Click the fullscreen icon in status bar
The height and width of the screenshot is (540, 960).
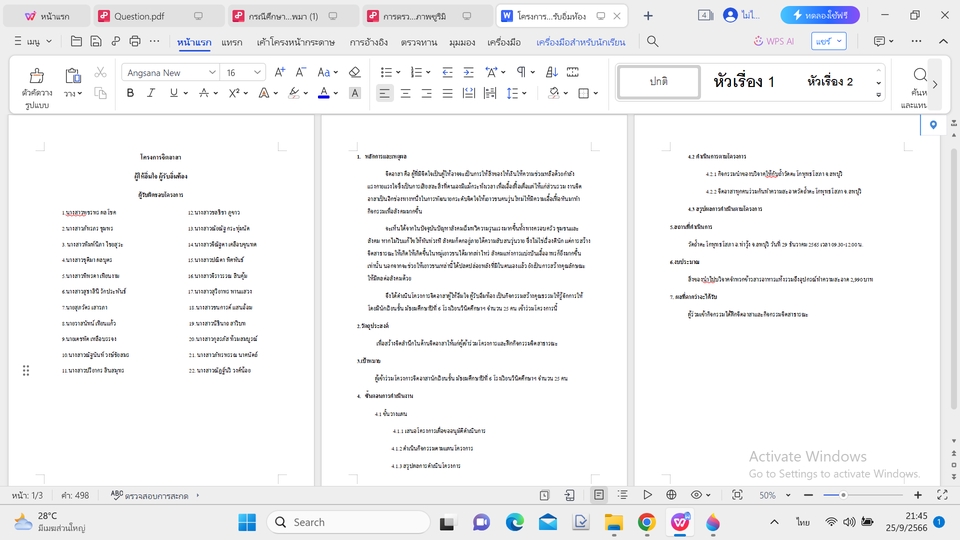(942, 495)
